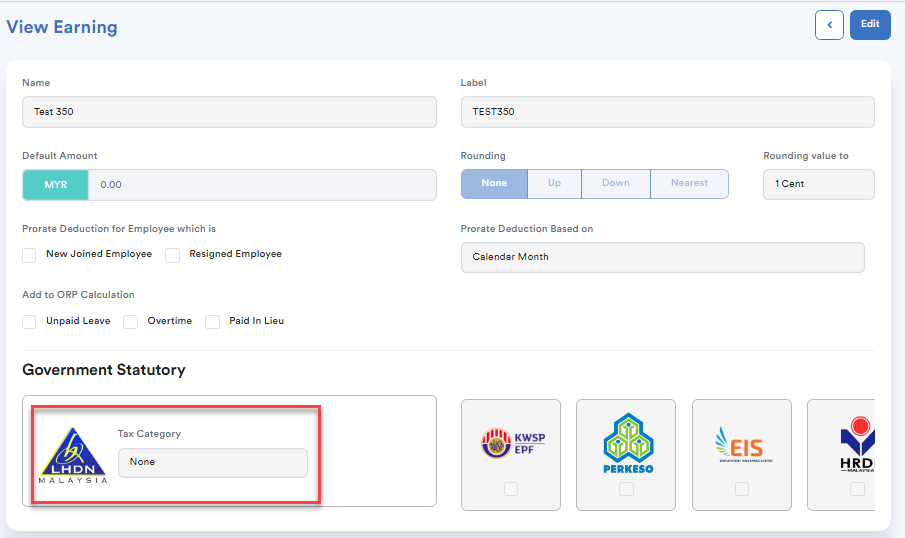Select the Nearest rounding option
Screen dimensions: 905x538
click(689, 184)
